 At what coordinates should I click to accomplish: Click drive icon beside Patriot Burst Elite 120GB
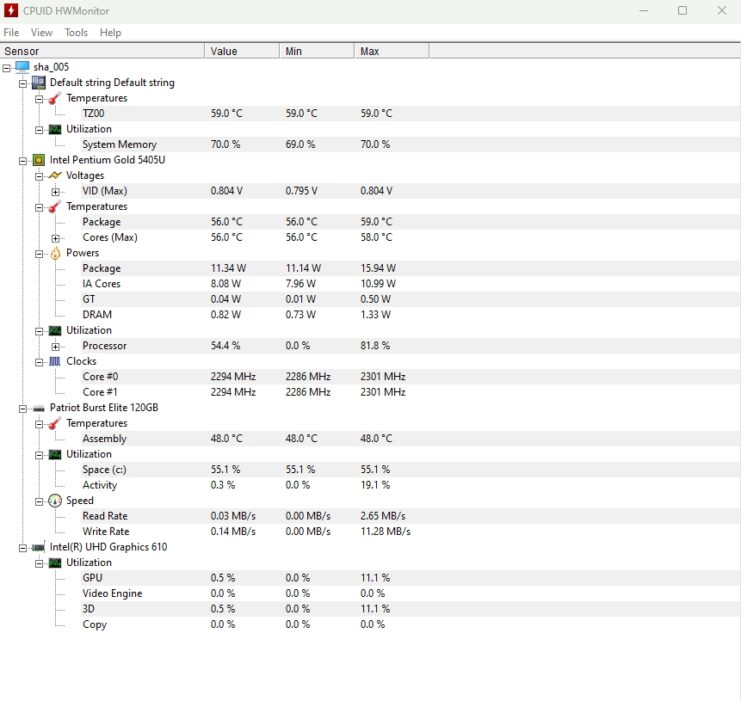39,408
